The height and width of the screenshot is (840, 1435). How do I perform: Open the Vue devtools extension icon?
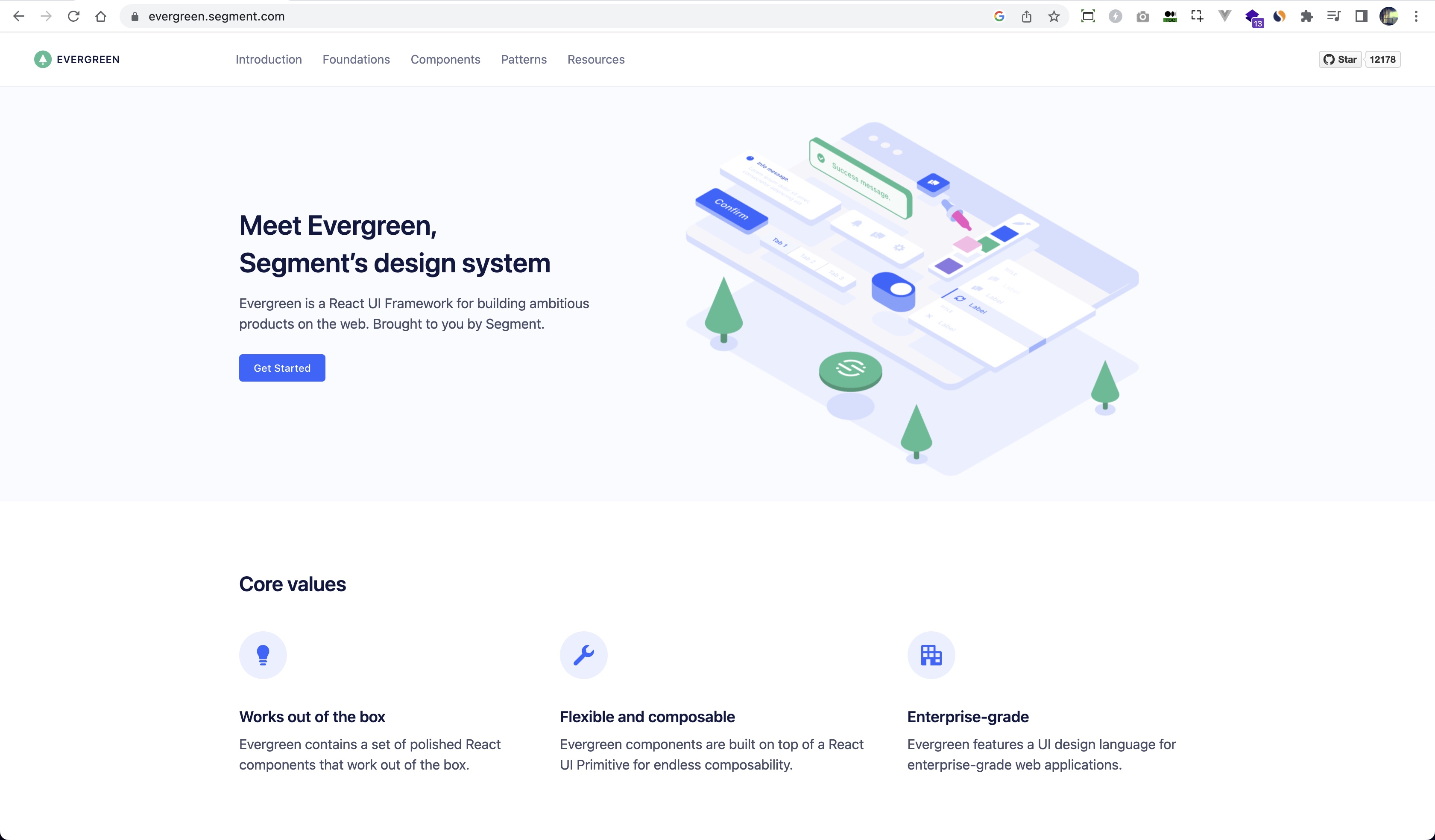[x=1225, y=17]
